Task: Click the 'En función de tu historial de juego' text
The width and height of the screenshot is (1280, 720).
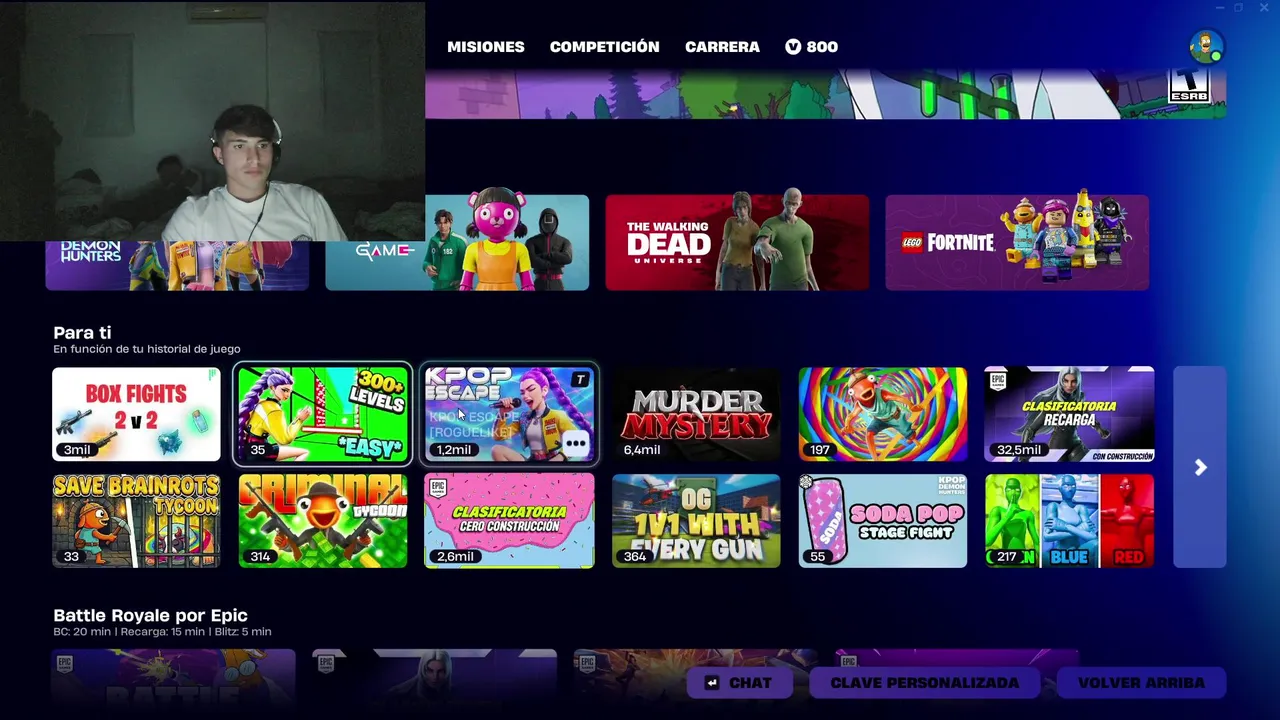Action: point(146,349)
